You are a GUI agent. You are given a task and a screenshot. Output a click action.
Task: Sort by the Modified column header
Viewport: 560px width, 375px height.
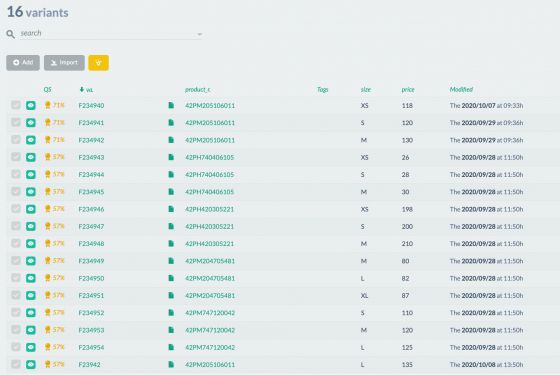(461, 90)
